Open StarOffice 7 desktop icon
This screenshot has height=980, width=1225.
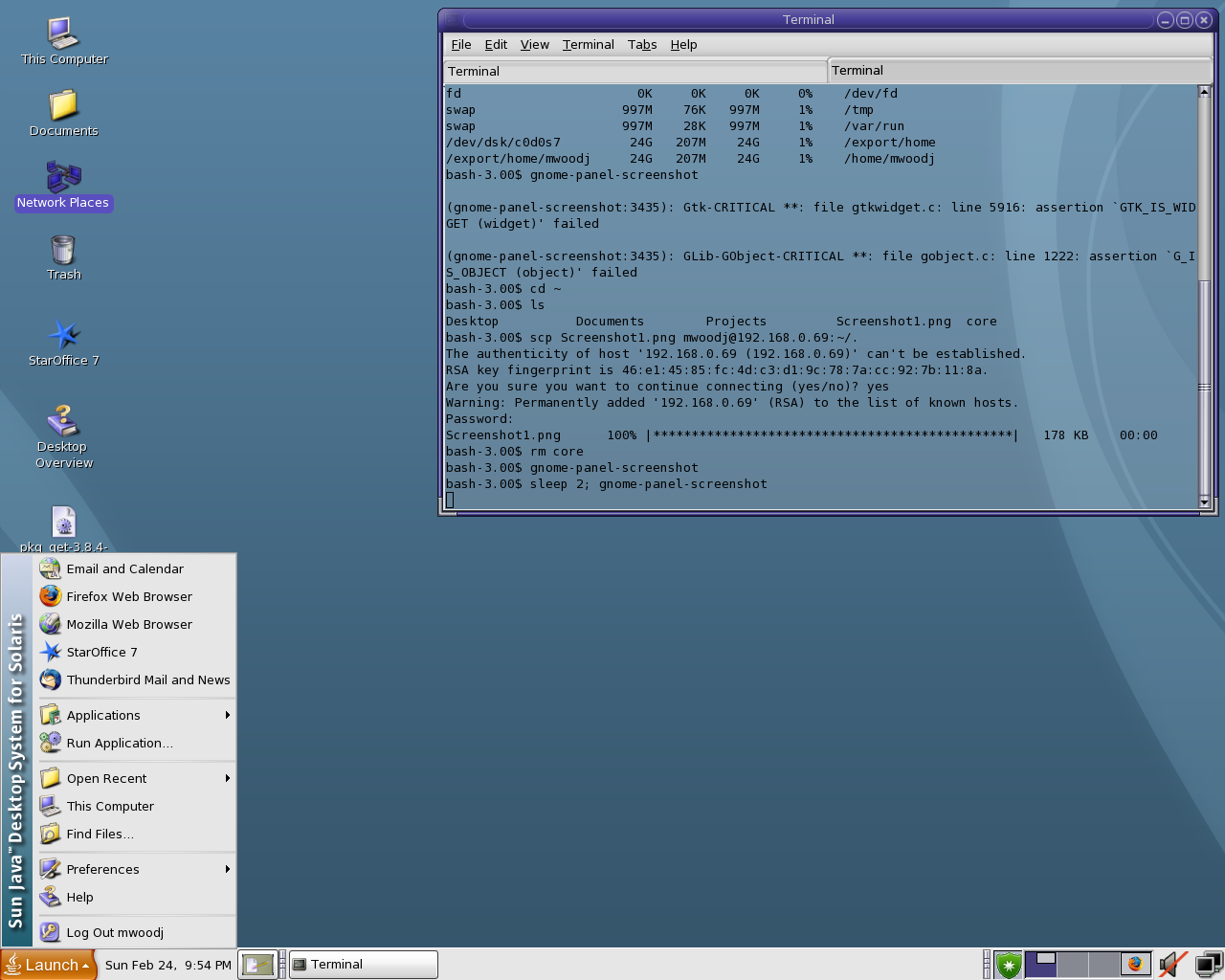[x=63, y=336]
